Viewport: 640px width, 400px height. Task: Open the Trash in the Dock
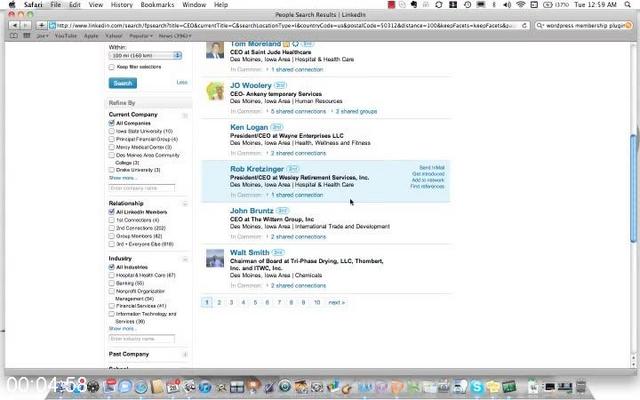click(x=581, y=387)
